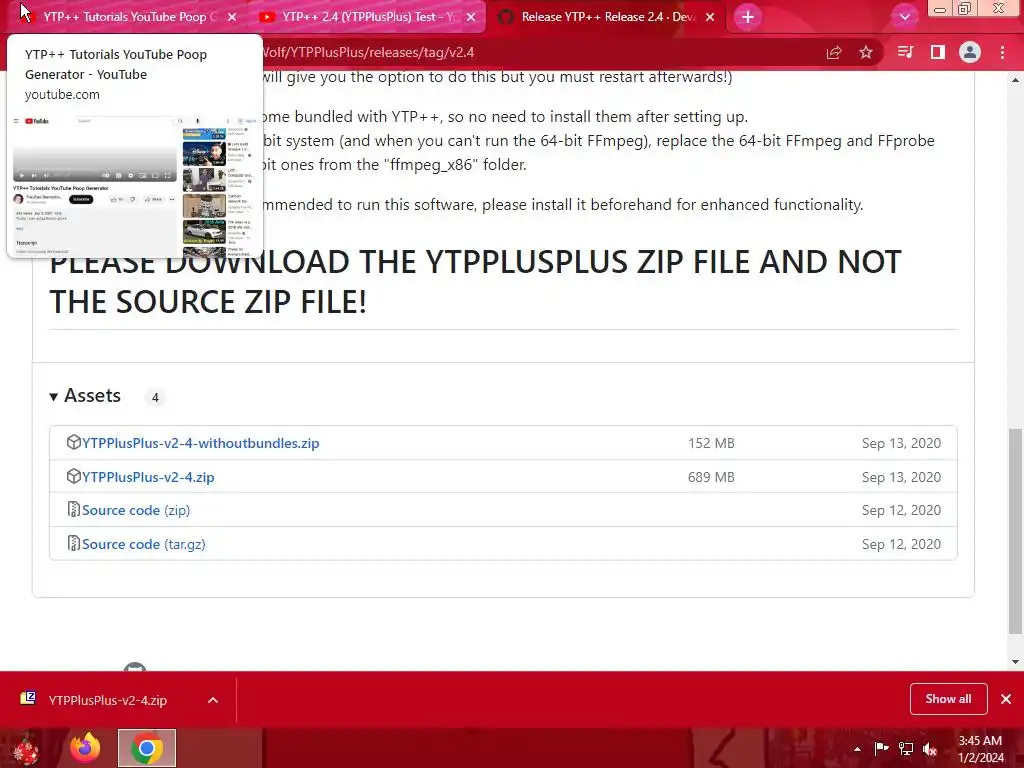
Task: Open downloaded YTPPlusPlus-v2-4.zip in download bar
Action: pyautogui.click(x=108, y=700)
